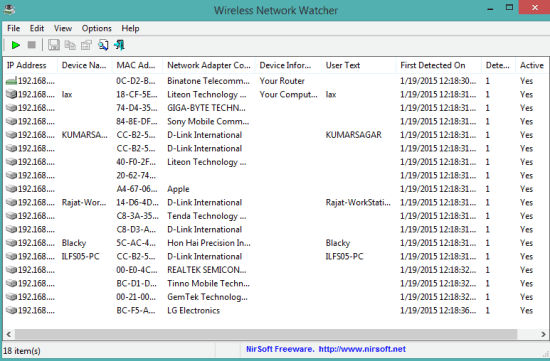Sort by User Text column header
Viewport: 550px width, 361px height.
coord(358,65)
